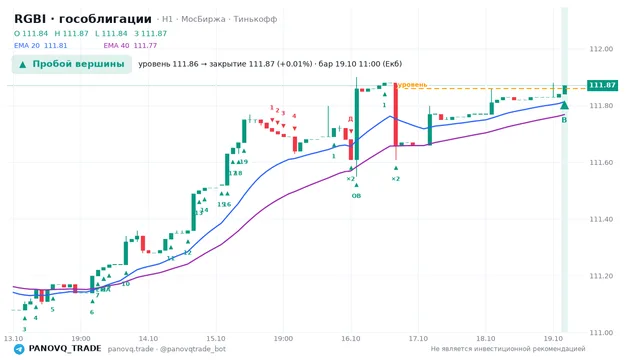Click the 112.00 price axis label

(601, 49)
